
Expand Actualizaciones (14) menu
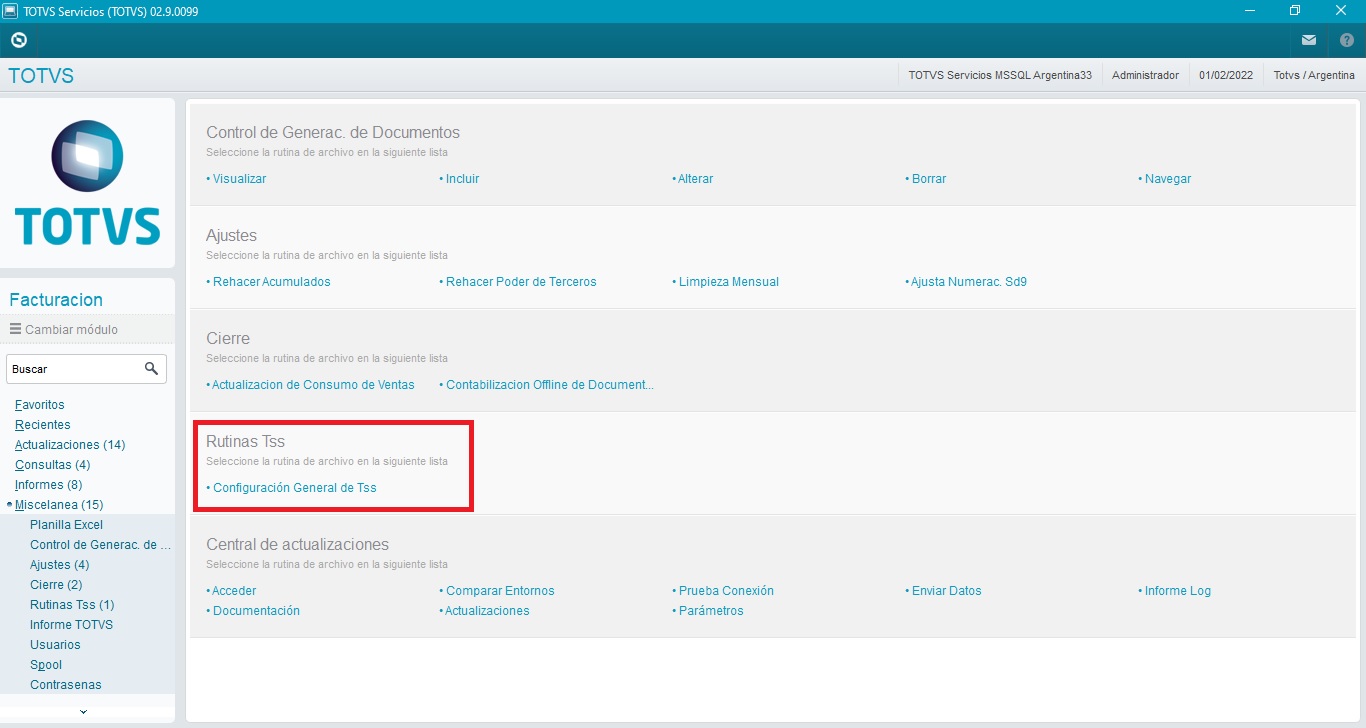point(70,445)
